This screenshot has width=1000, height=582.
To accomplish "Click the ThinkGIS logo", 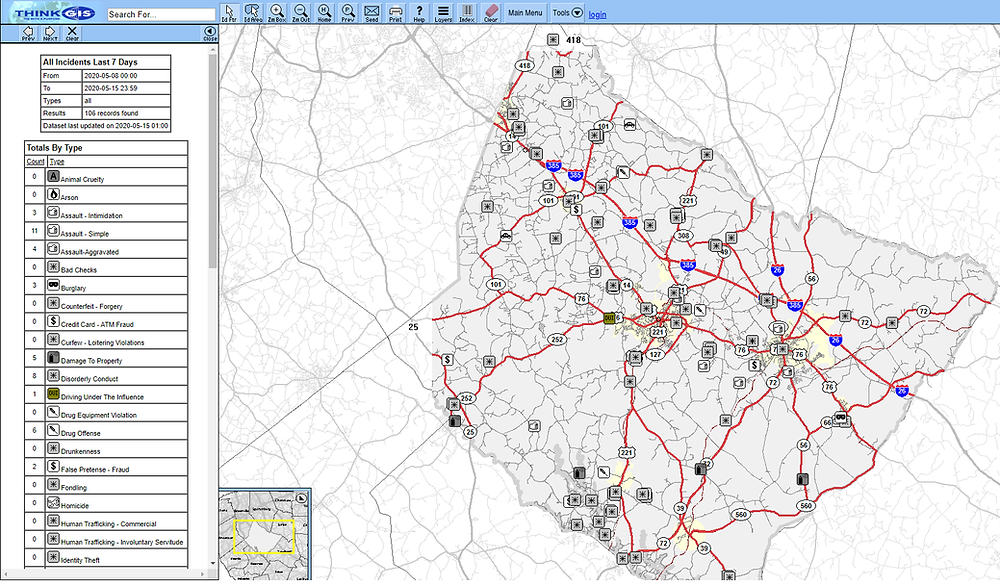I will coord(54,13).
